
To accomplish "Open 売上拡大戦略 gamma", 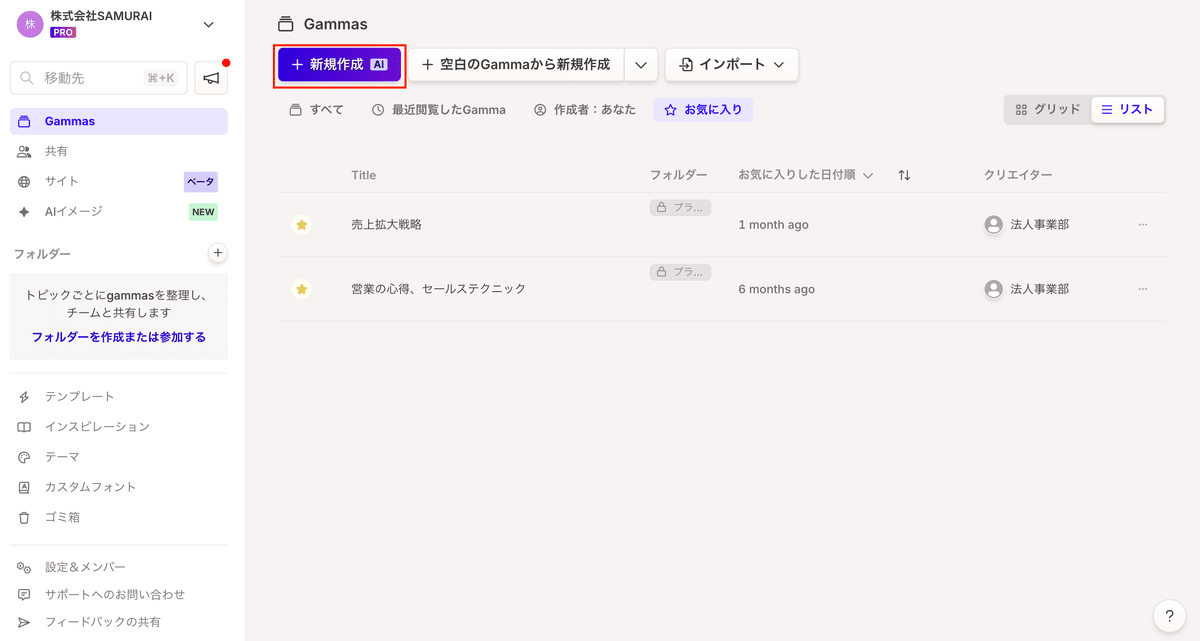I will [386, 225].
